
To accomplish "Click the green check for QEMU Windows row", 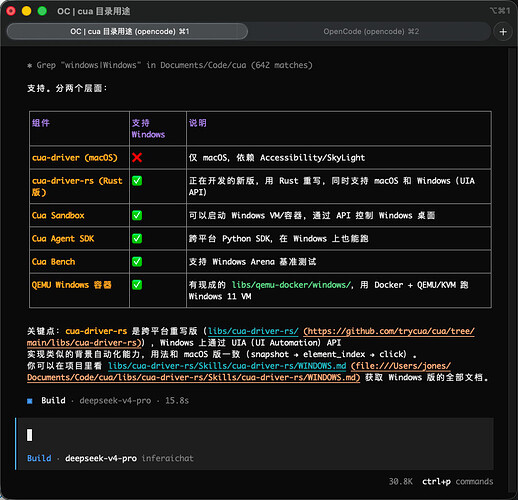I will (x=137, y=285).
